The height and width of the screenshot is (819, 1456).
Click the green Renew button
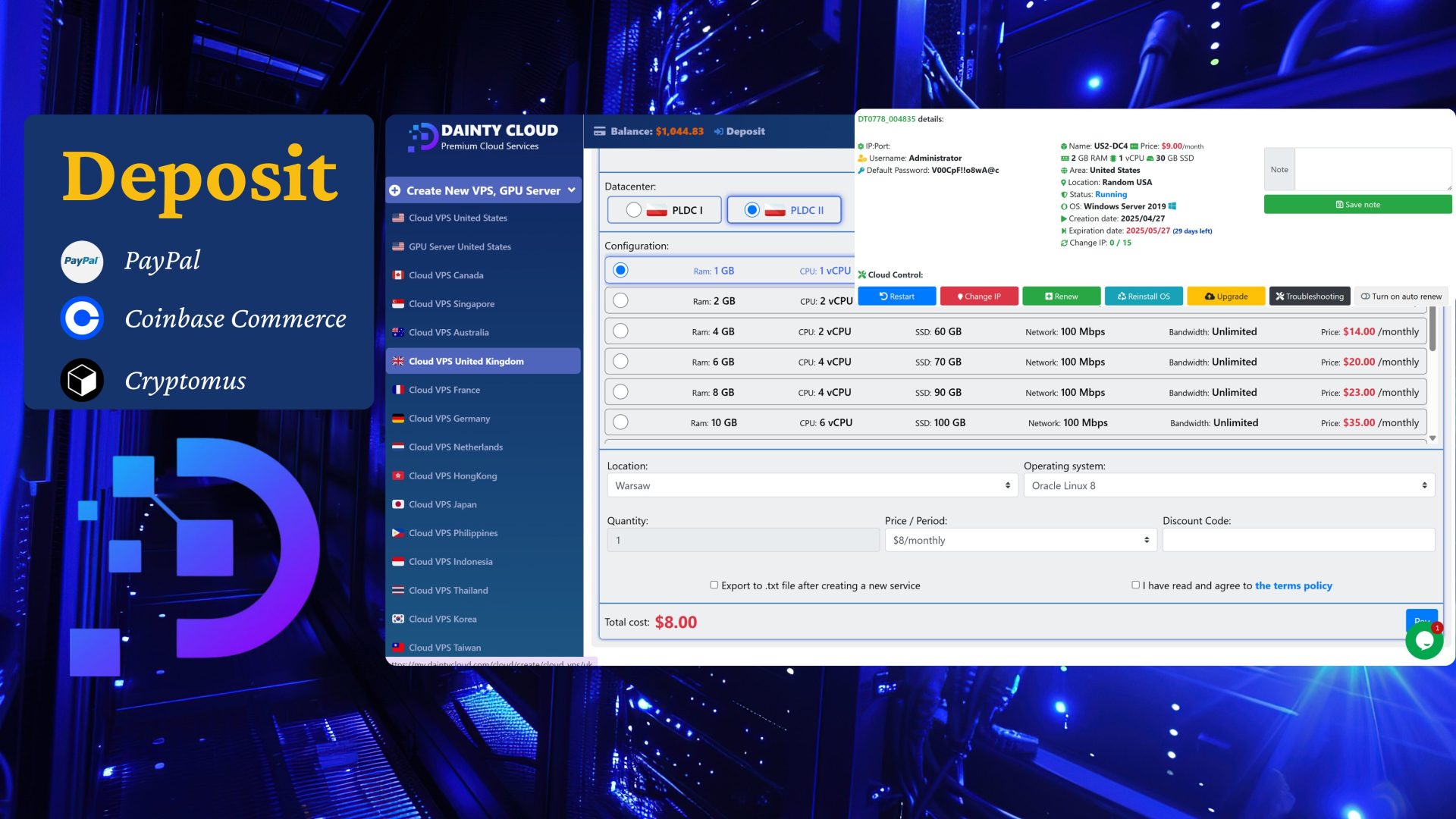pyautogui.click(x=1061, y=297)
